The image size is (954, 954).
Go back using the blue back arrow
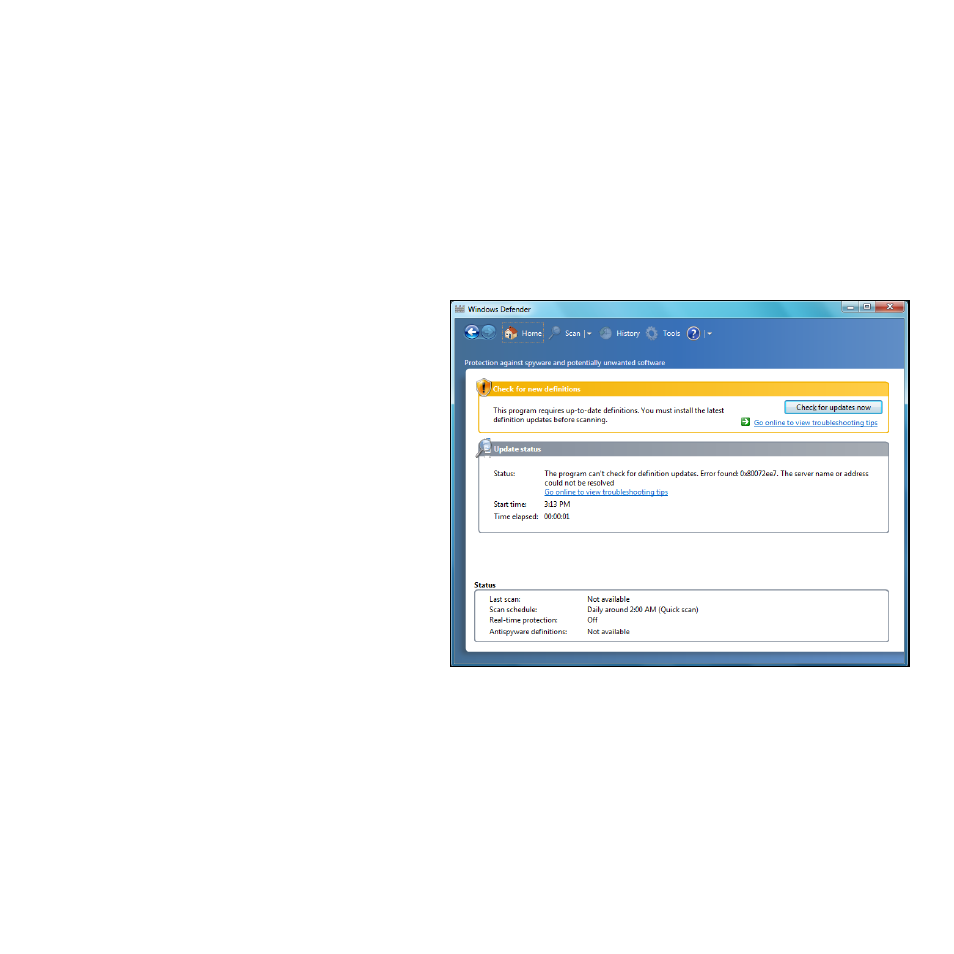[x=472, y=332]
